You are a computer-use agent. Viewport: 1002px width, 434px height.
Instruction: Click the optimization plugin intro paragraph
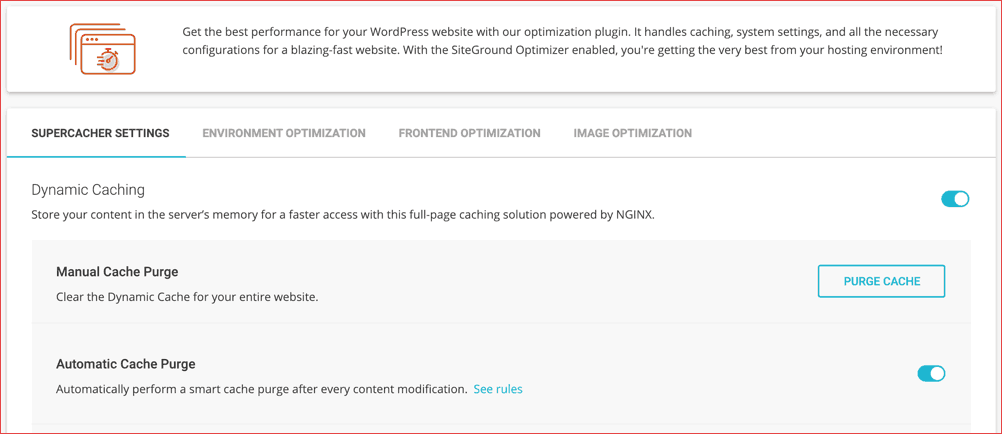point(562,40)
